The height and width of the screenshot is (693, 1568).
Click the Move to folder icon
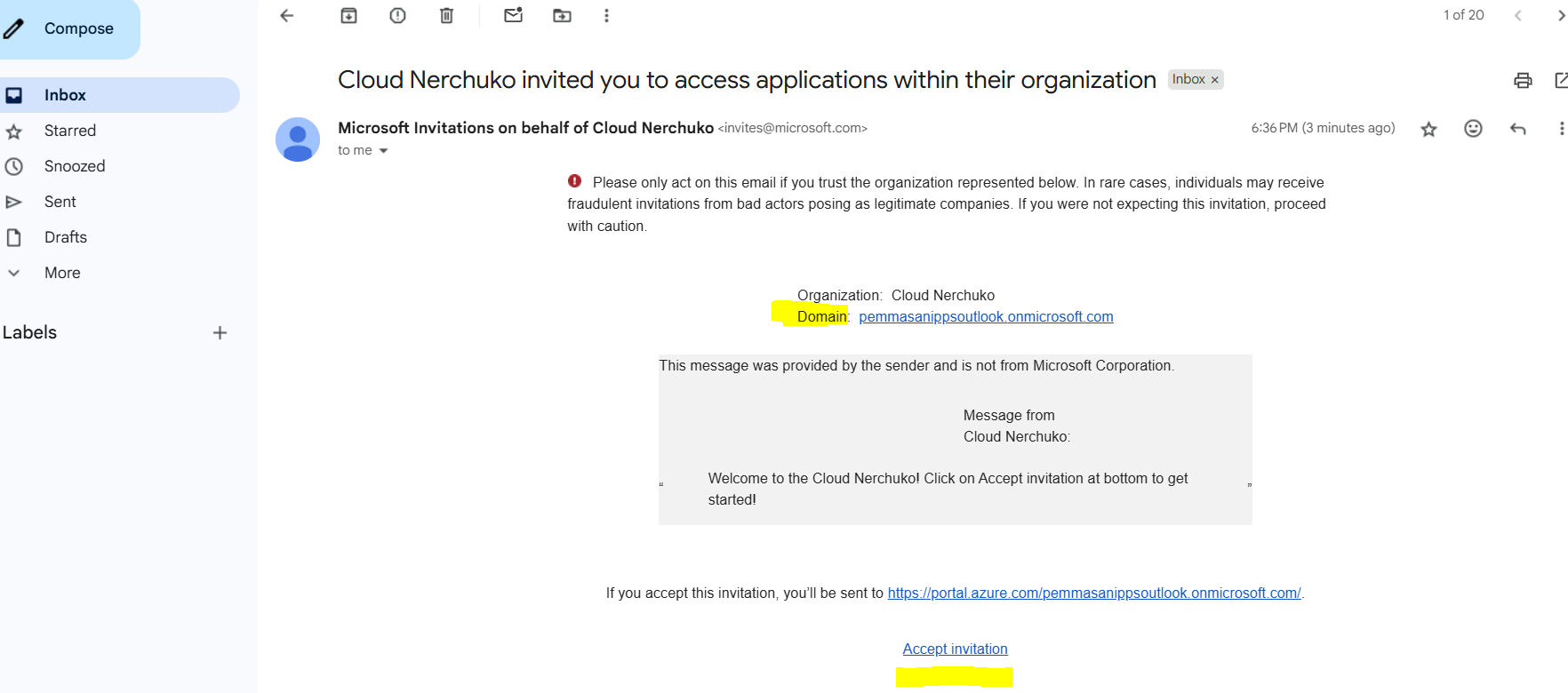point(562,15)
